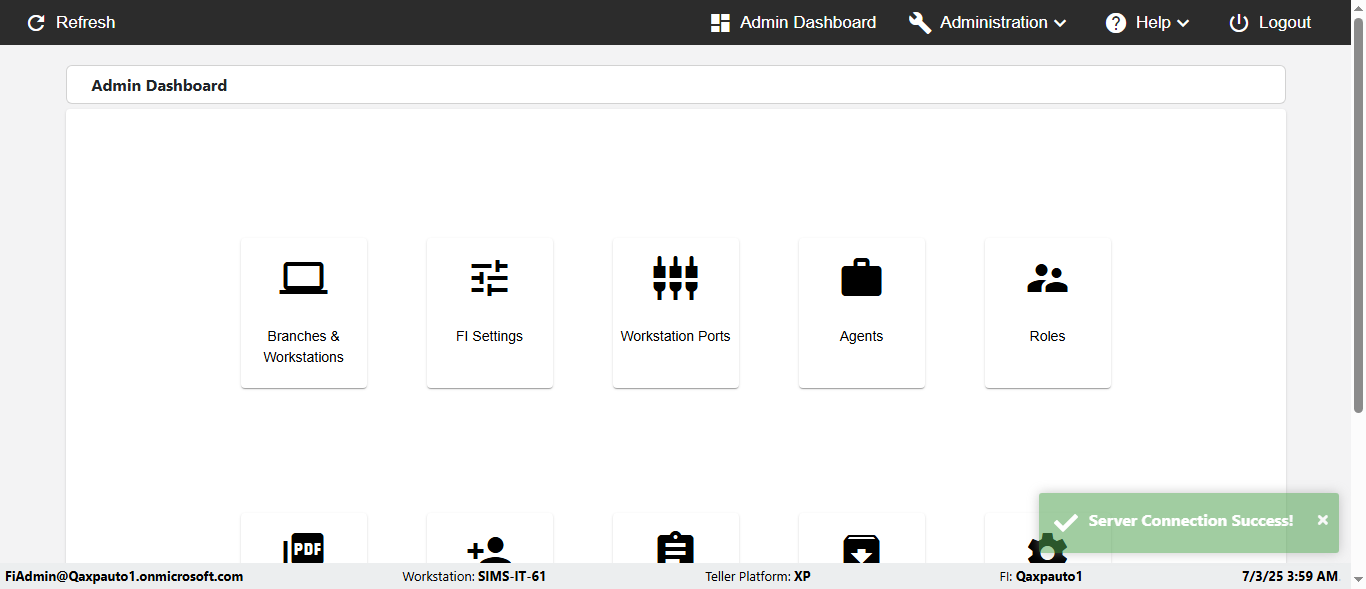Open Admin Dashboard from the top navigation
The height and width of the screenshot is (589, 1366).
tap(793, 22)
